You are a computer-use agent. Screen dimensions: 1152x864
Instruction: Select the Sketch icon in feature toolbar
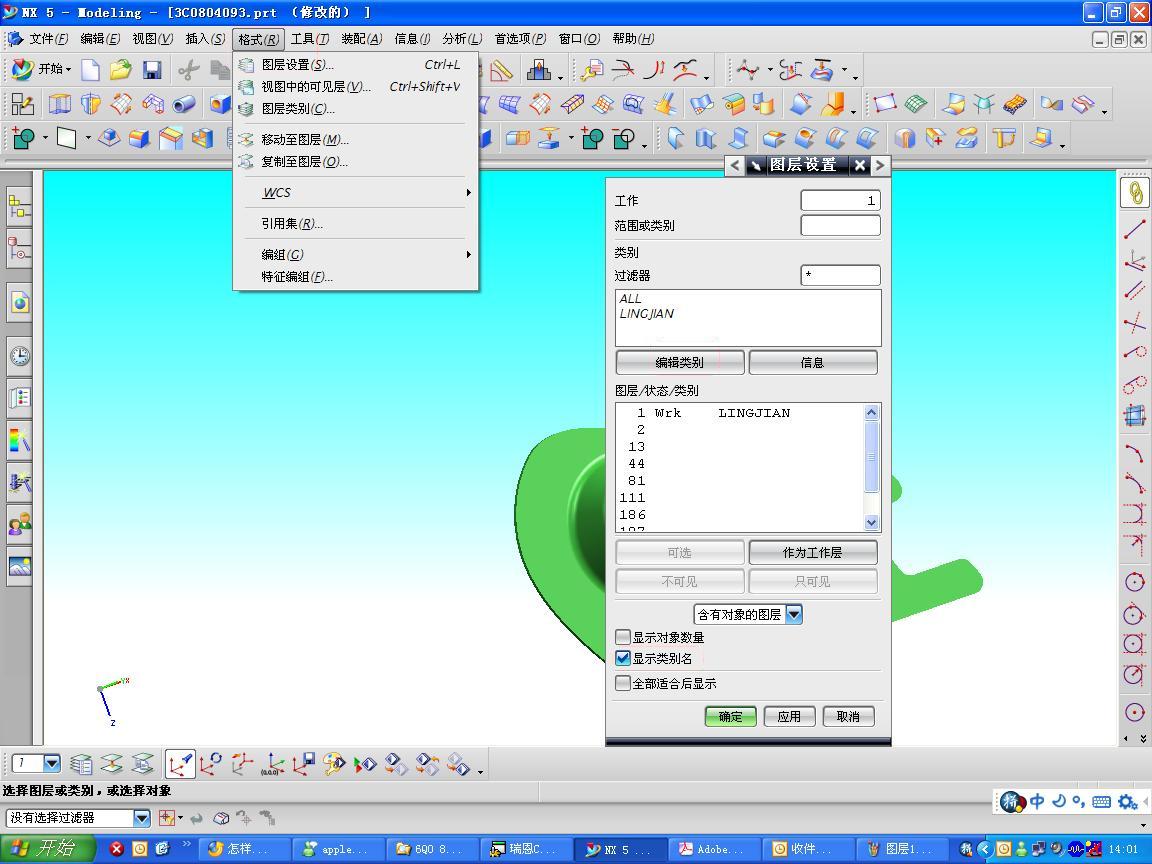pos(22,104)
